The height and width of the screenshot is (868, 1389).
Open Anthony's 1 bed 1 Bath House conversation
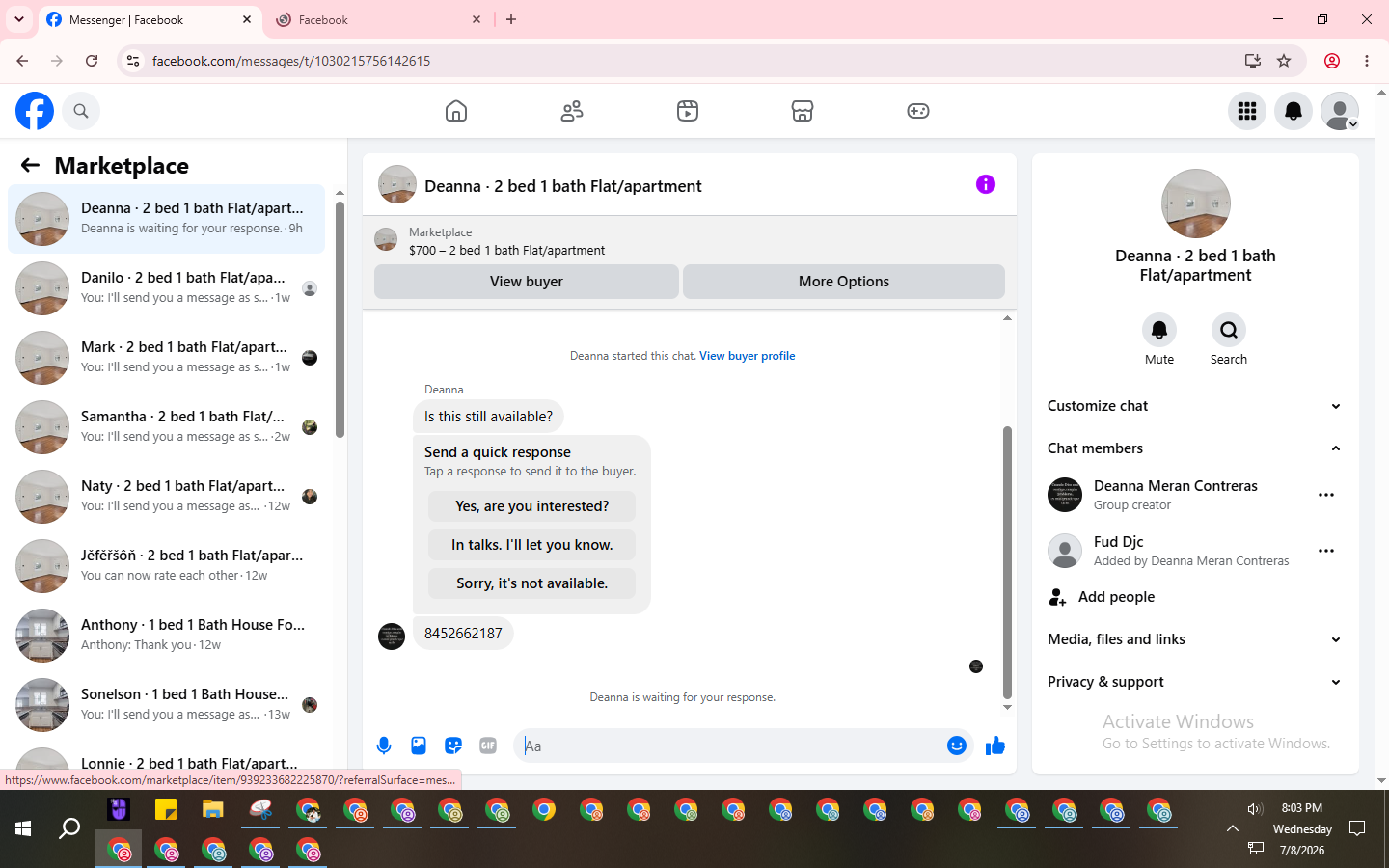pyautogui.click(x=166, y=636)
